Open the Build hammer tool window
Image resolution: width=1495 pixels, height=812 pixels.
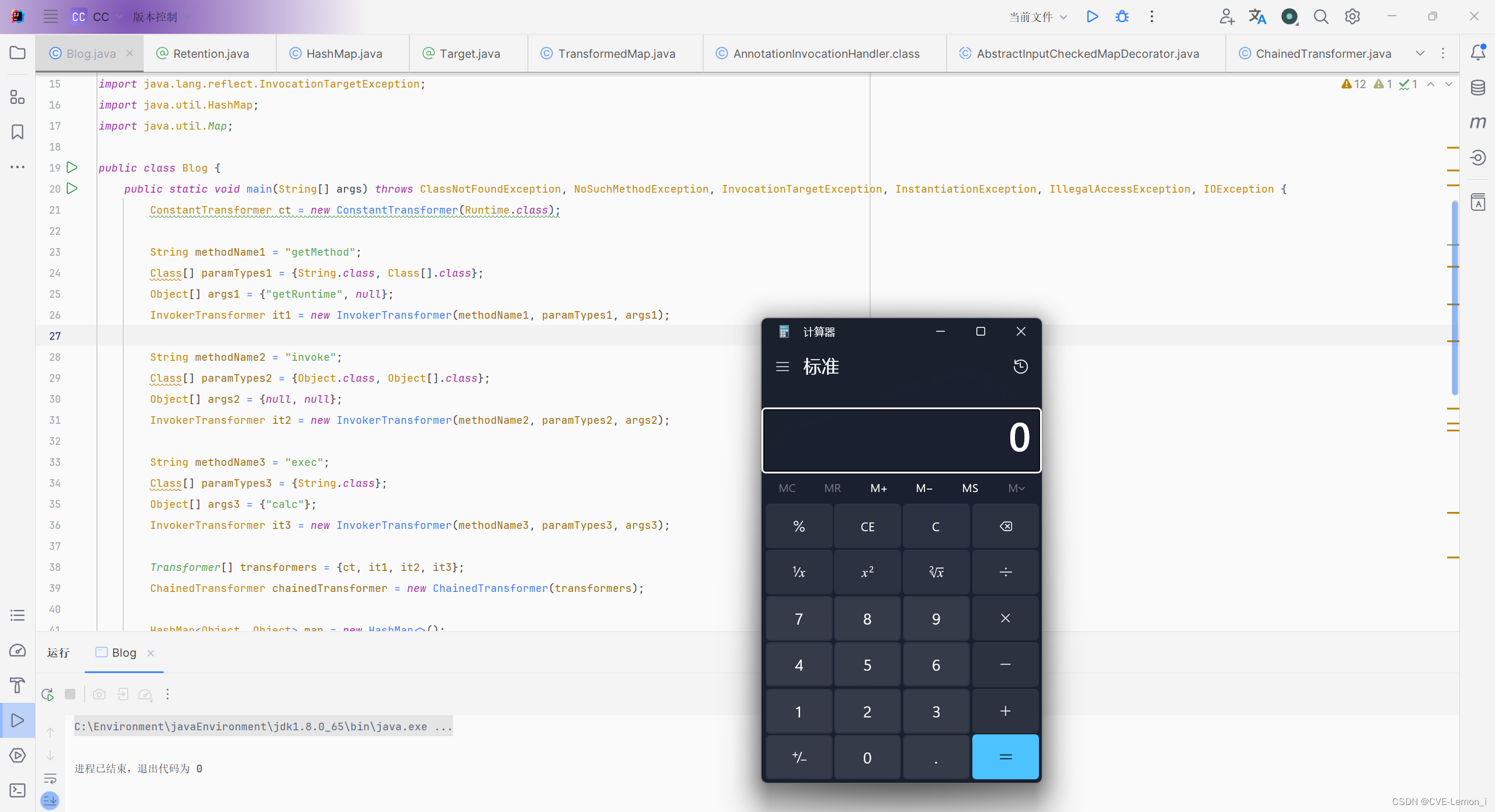(x=18, y=685)
